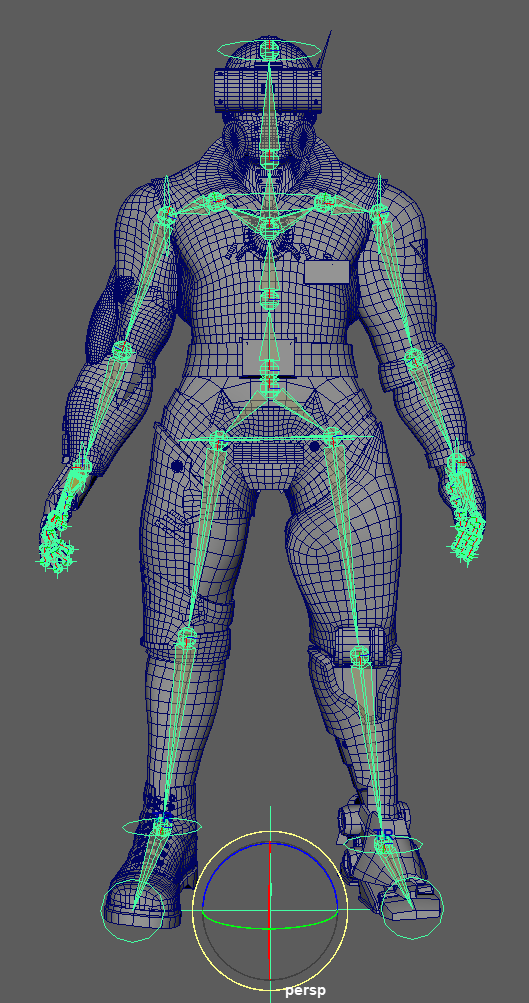Pick the knee joint on the unarmored leg
This screenshot has width=529, height=1003.
[186, 636]
